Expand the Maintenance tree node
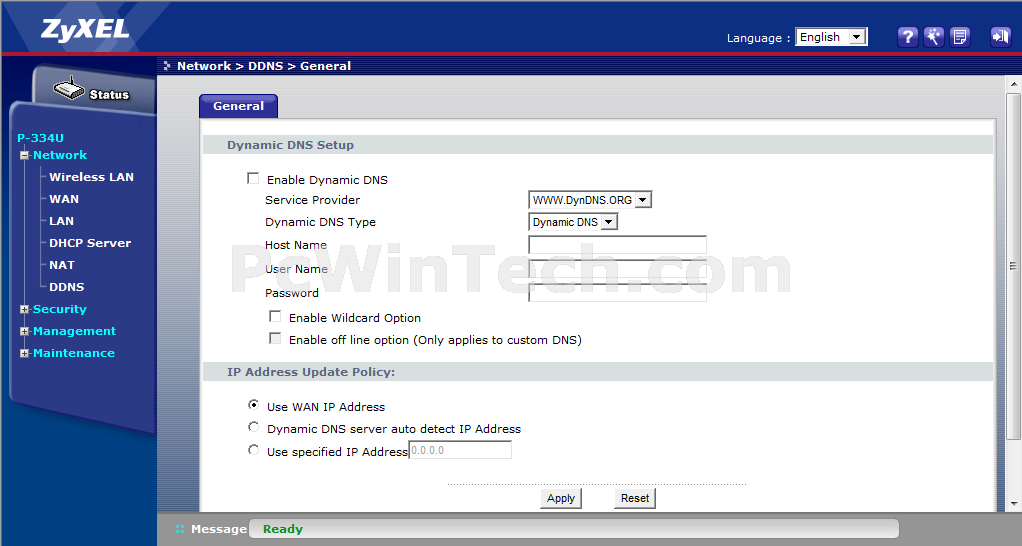 click(x=24, y=354)
